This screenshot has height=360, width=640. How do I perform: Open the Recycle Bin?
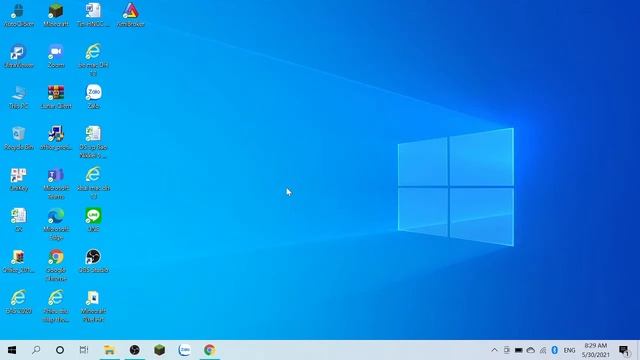[18, 138]
